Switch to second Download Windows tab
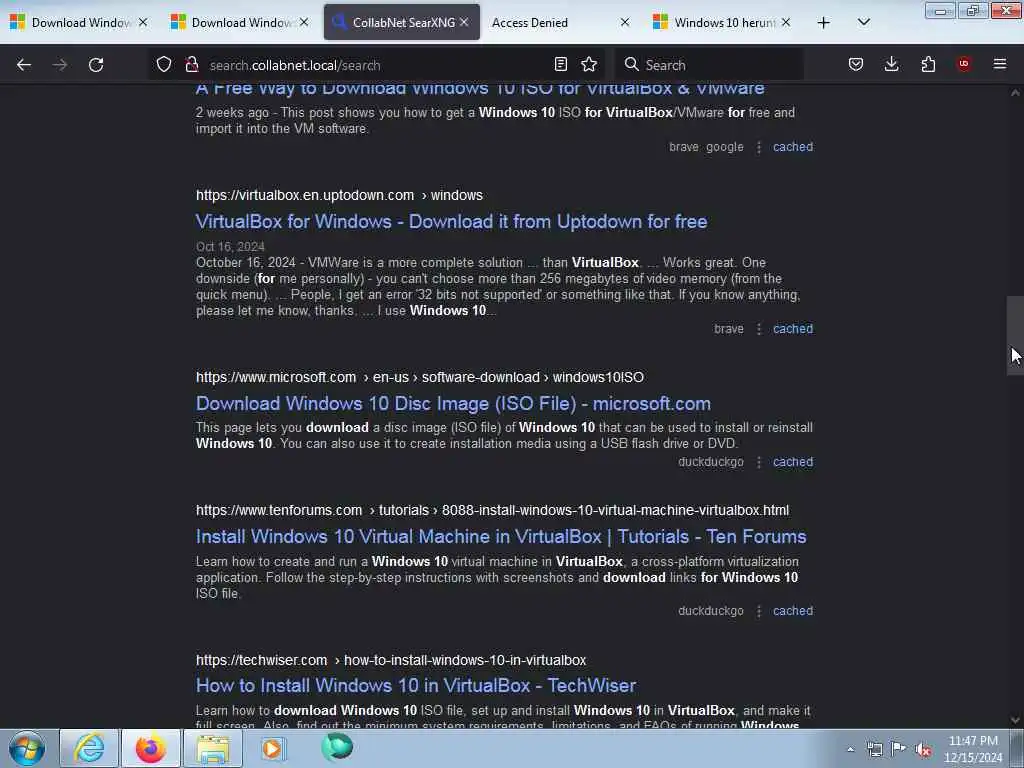Viewport: 1024px width, 768px height. point(240,22)
